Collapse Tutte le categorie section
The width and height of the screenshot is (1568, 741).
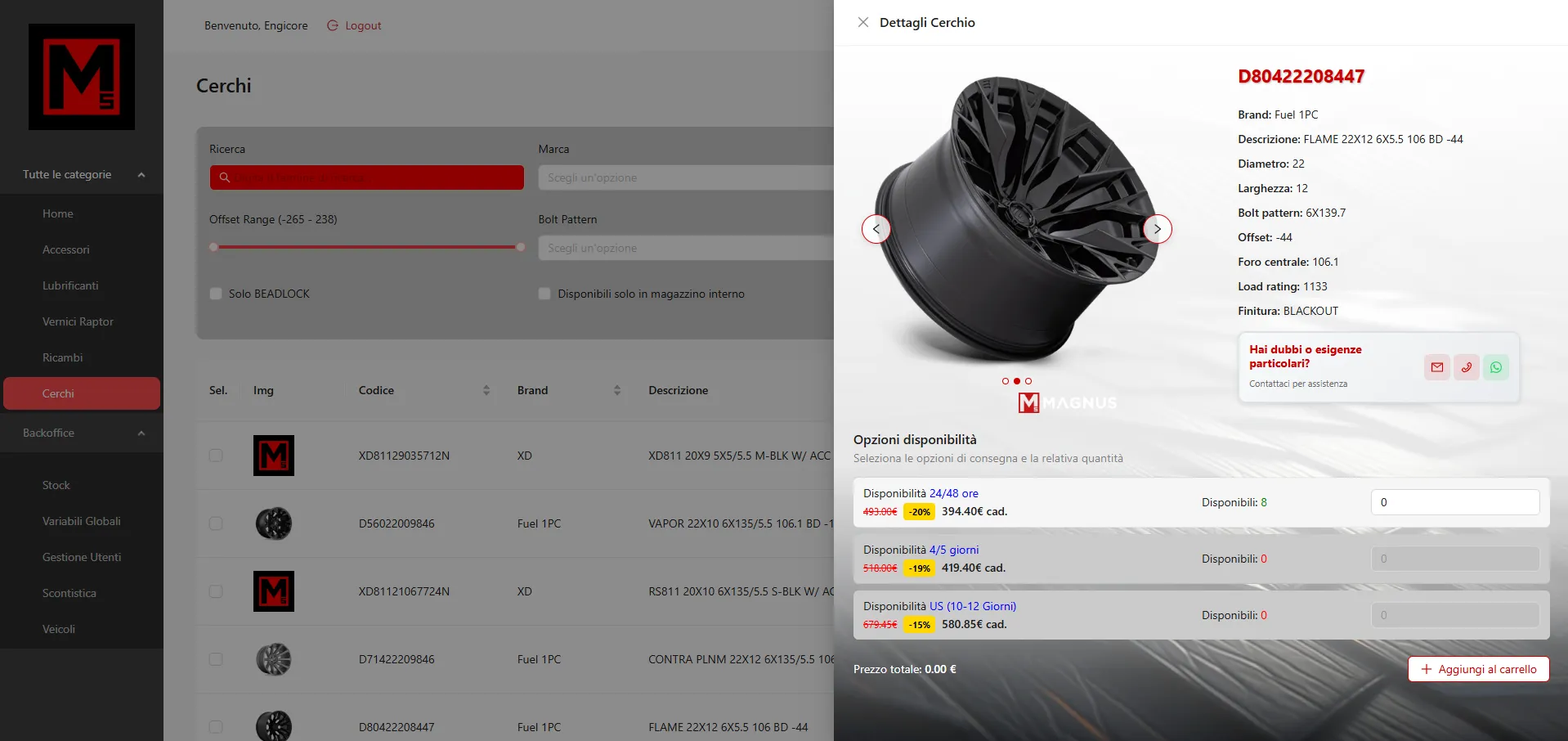[x=141, y=175]
